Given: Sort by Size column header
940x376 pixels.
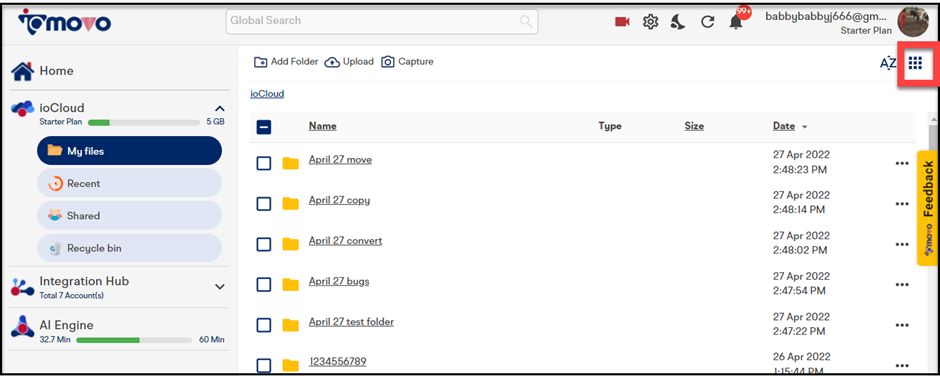Looking at the screenshot, I should tap(694, 126).
